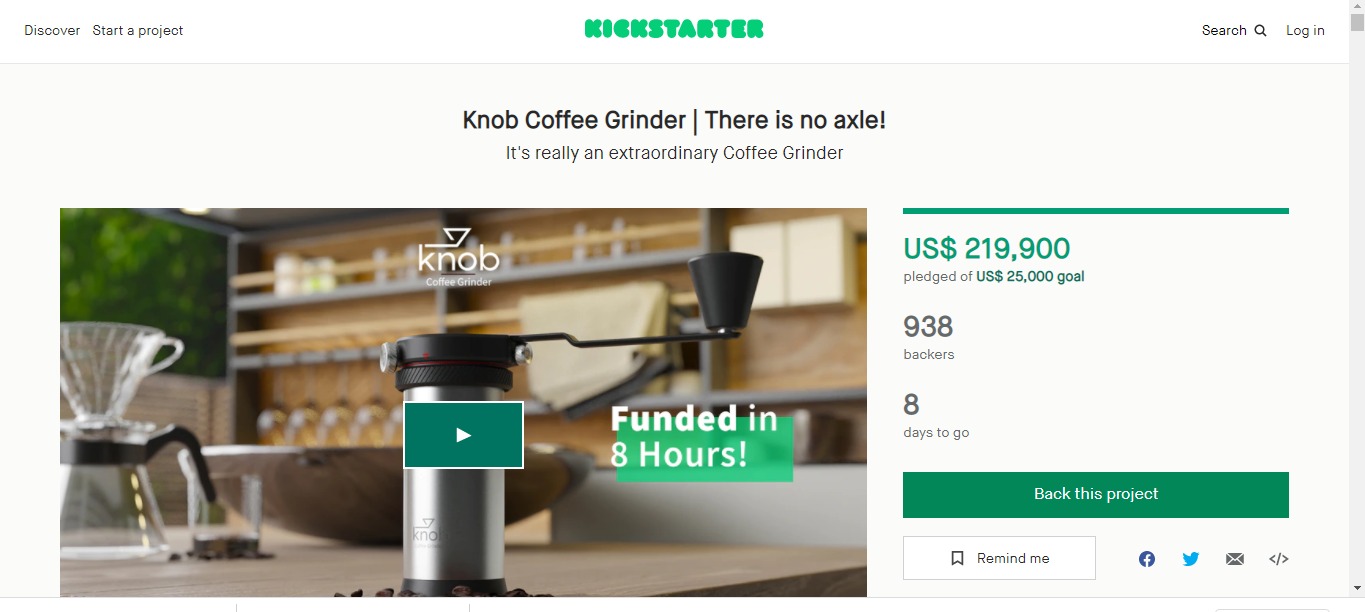The image size is (1365, 612).
Task: Select Start a project
Action: (x=138, y=31)
